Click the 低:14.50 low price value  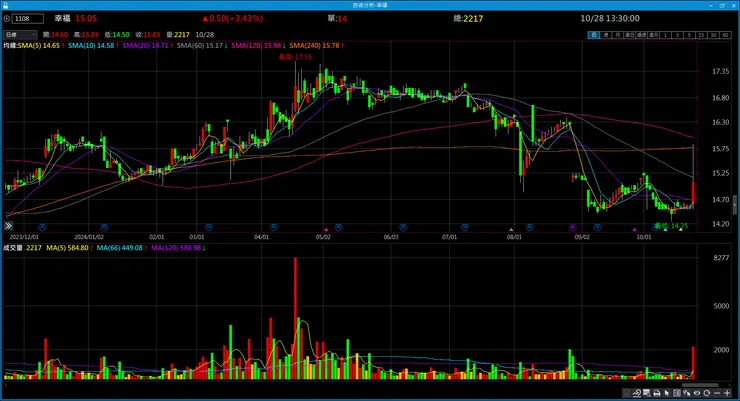click(117, 35)
